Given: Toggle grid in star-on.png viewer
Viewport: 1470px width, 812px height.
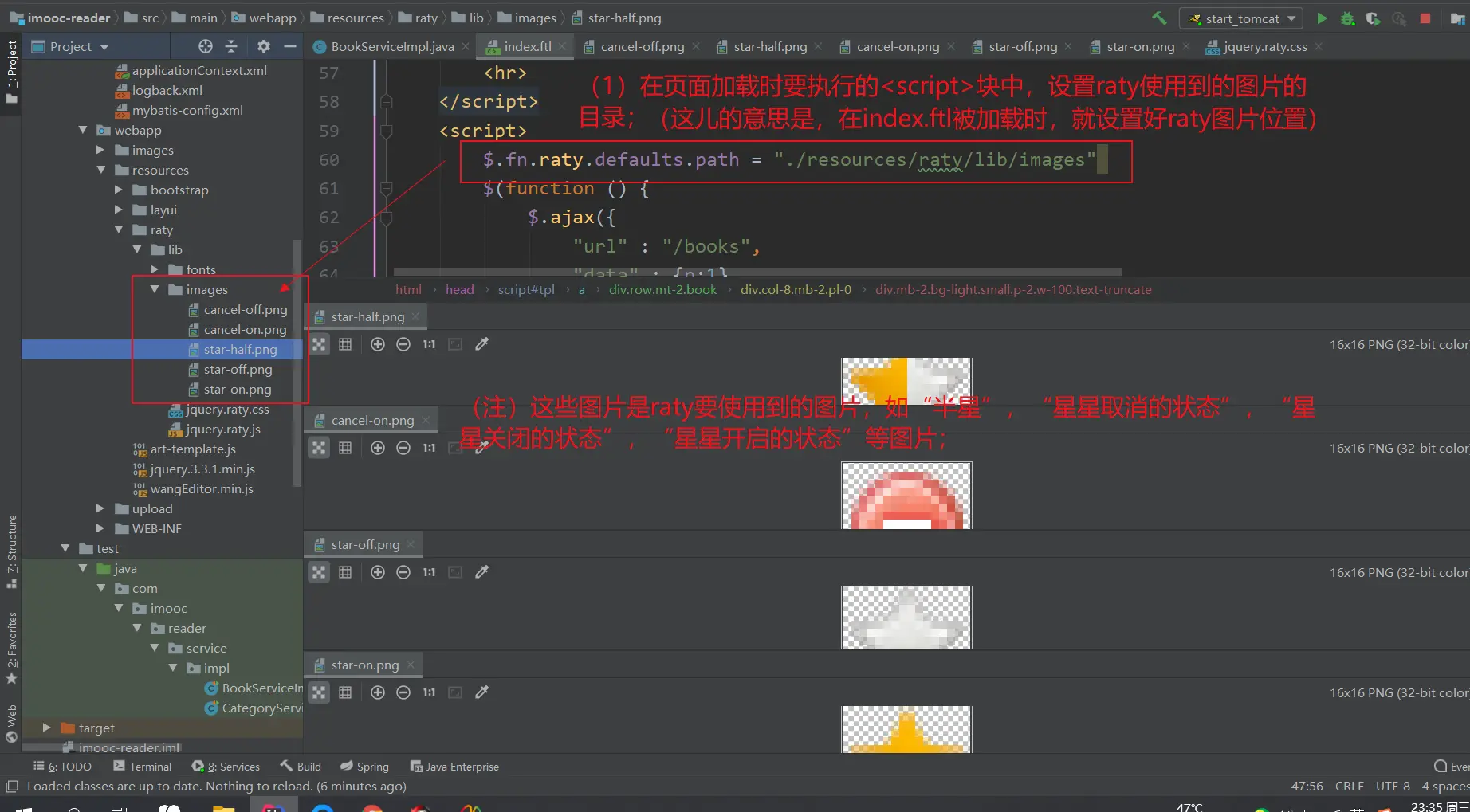Looking at the screenshot, I should click(x=345, y=692).
